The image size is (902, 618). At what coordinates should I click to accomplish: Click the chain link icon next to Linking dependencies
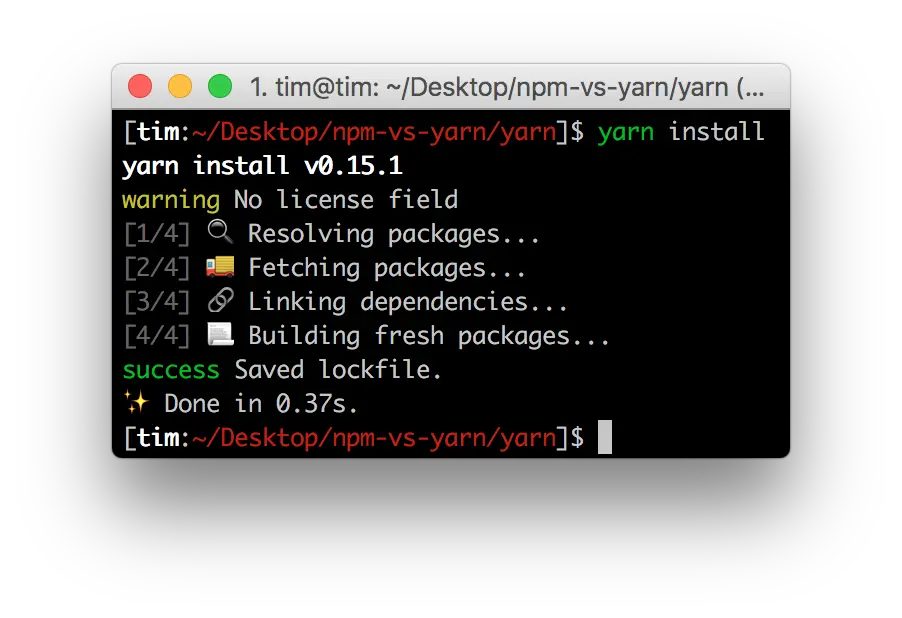pos(221,300)
